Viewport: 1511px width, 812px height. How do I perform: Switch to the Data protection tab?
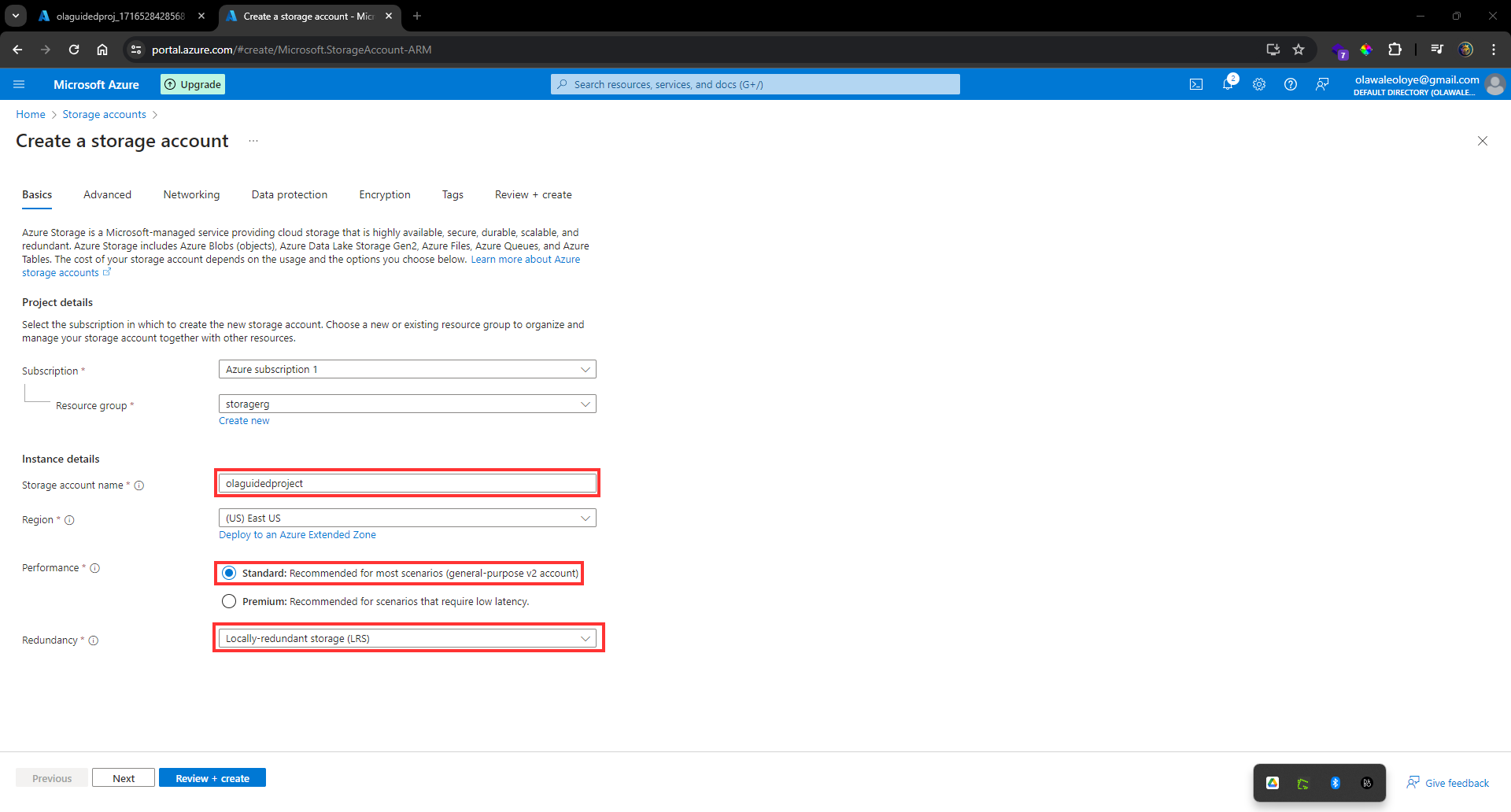point(290,194)
